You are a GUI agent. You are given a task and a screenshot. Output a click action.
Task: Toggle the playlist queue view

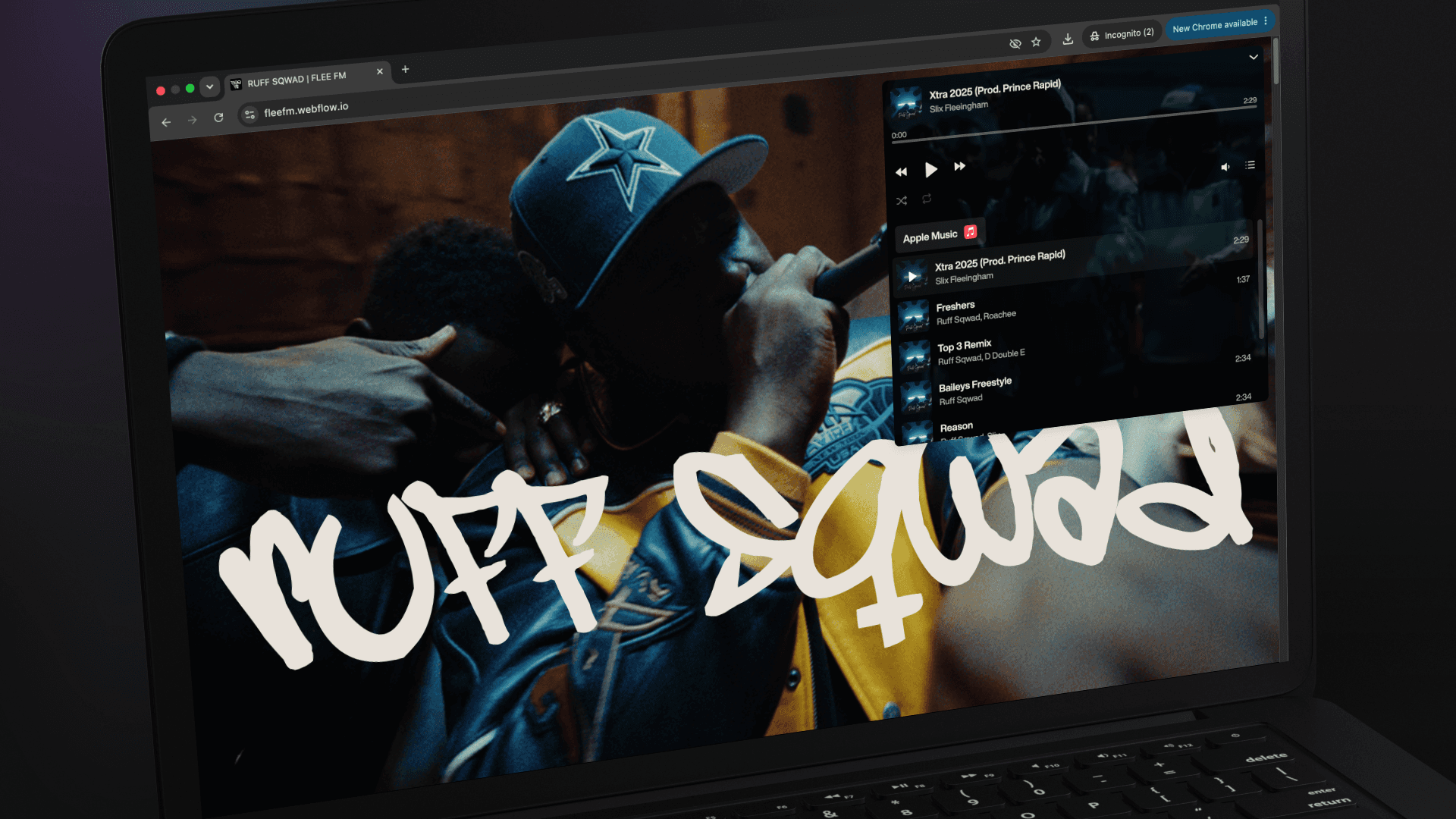pos(1250,165)
